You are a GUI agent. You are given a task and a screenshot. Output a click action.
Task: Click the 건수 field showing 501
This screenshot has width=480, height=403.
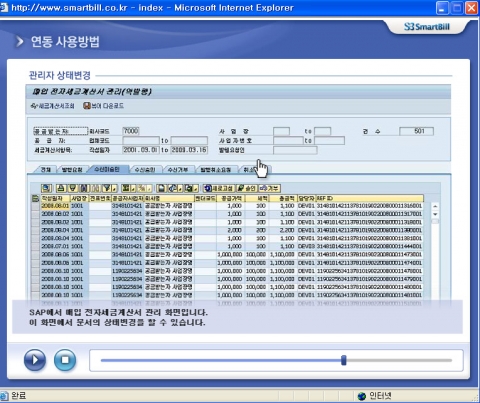(417, 131)
